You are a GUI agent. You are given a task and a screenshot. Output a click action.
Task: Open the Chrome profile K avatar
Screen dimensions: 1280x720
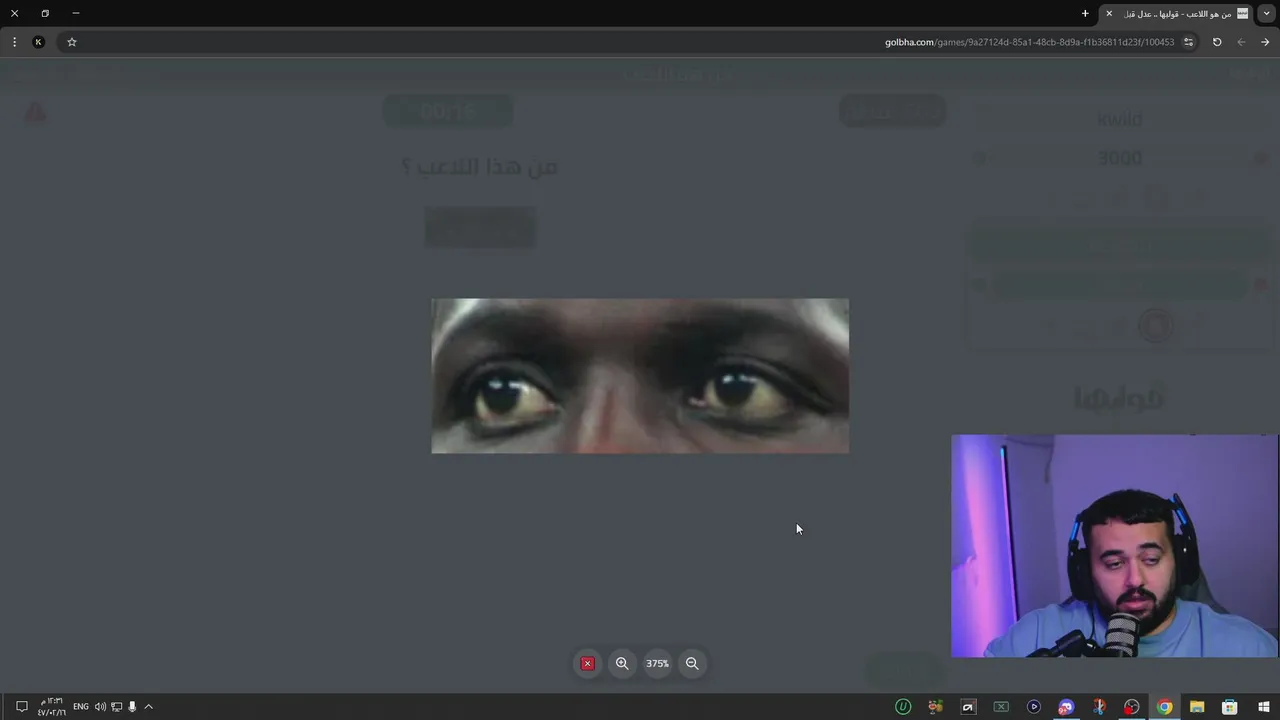point(38,42)
